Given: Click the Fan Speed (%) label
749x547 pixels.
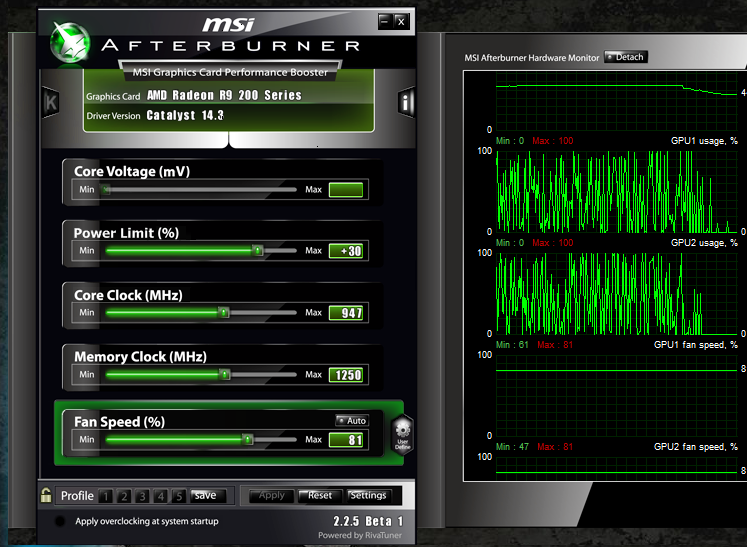Looking at the screenshot, I should (x=119, y=422).
